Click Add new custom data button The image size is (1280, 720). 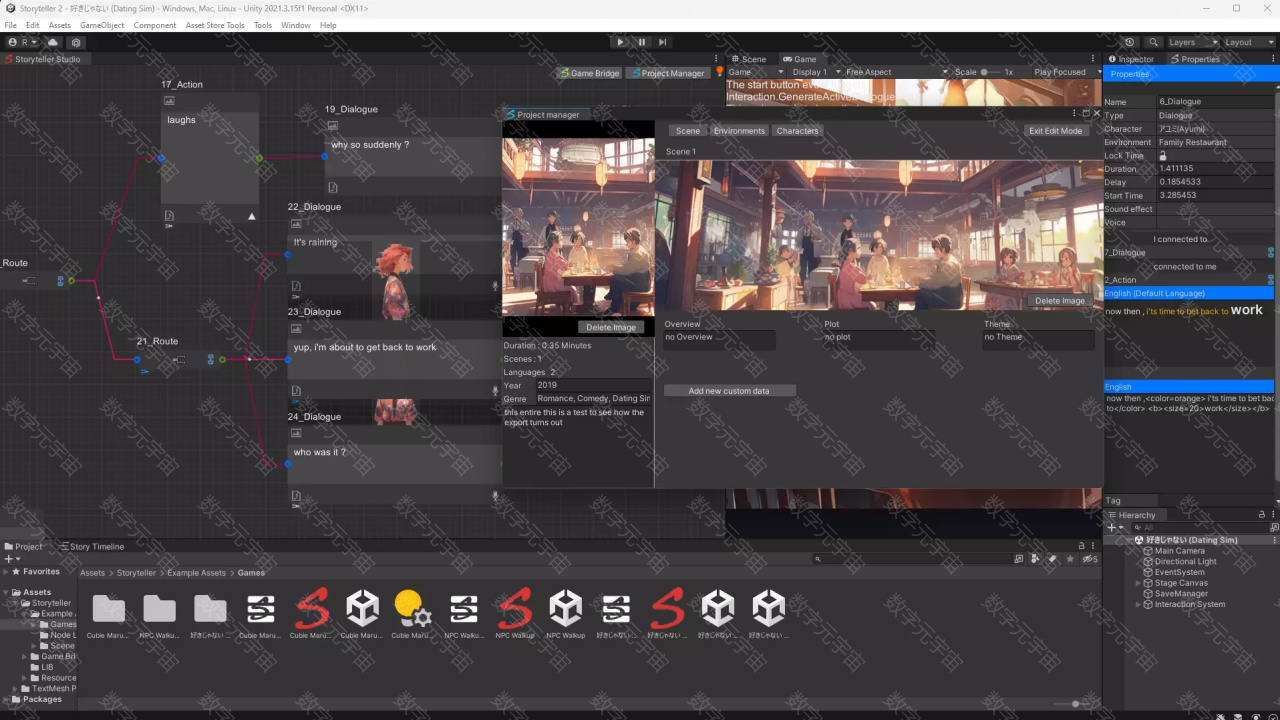729,391
